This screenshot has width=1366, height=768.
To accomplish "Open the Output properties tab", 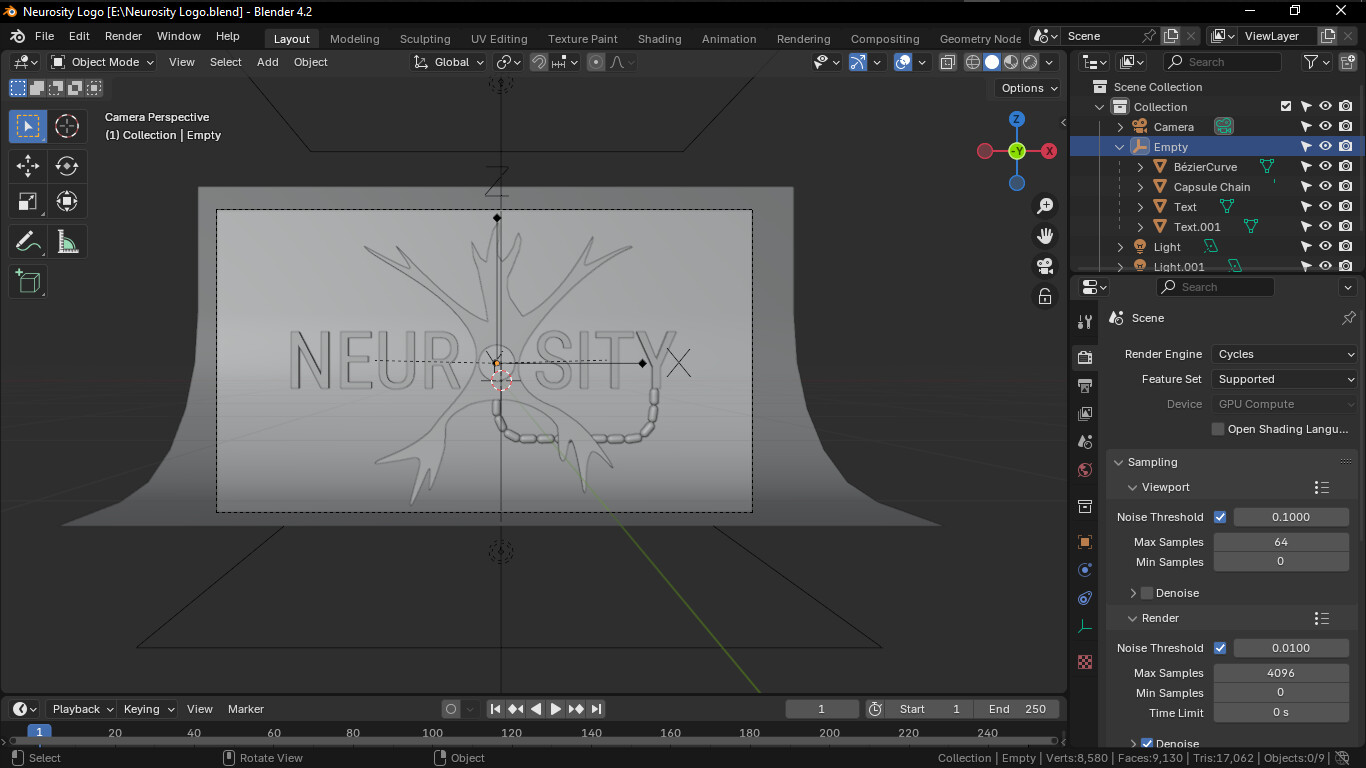I will (1085, 386).
